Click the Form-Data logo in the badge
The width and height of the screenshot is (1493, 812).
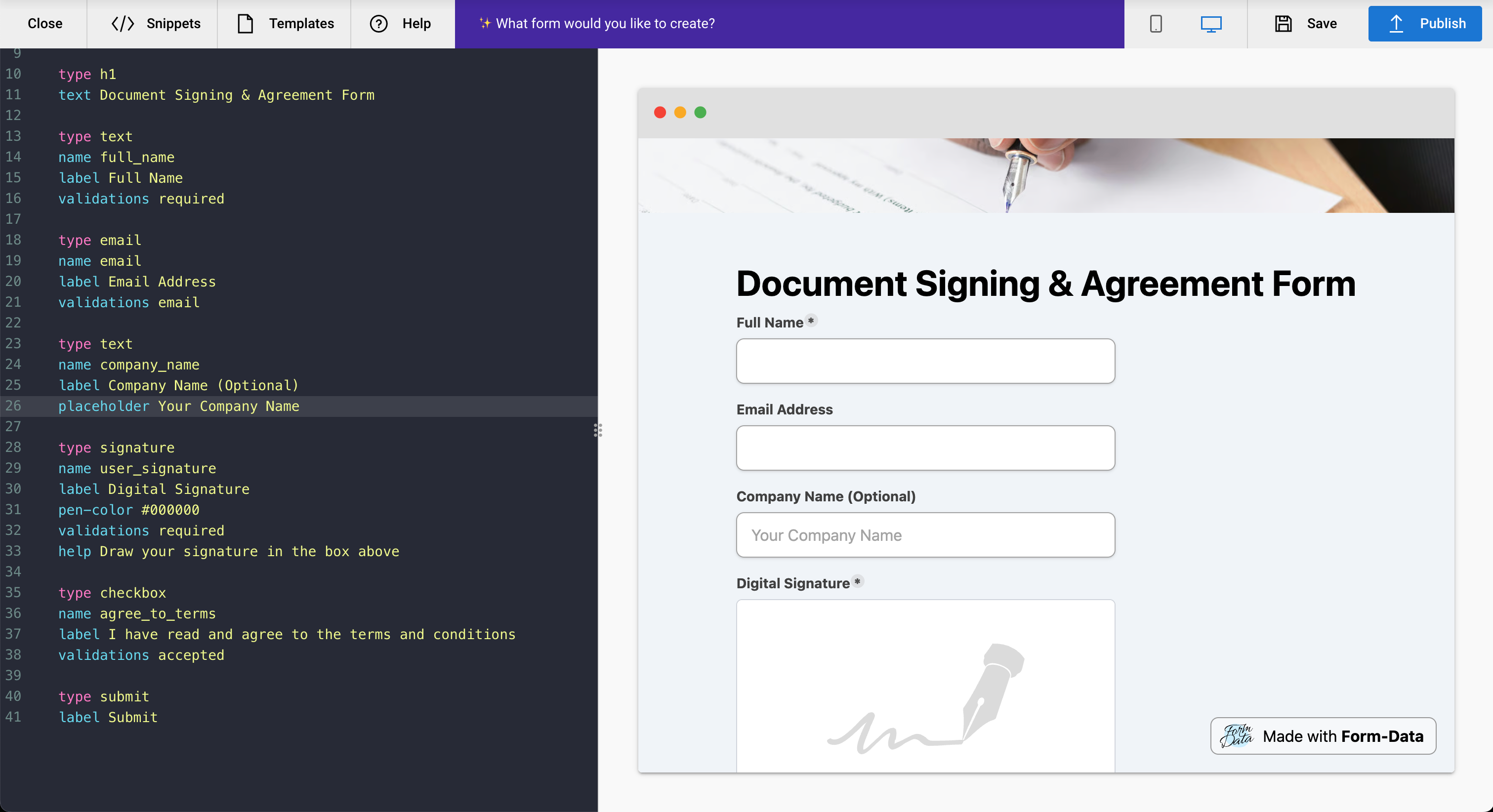(1237, 736)
